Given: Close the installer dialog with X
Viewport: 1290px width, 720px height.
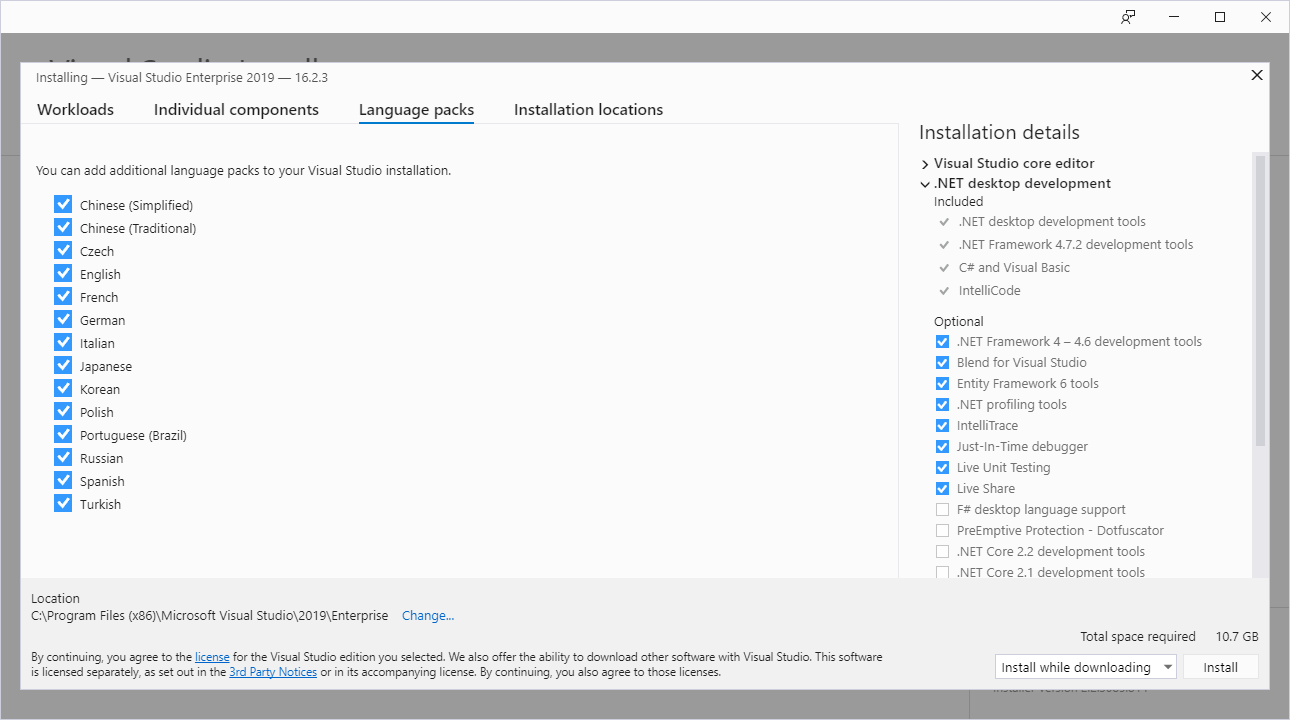Looking at the screenshot, I should click(x=1257, y=75).
